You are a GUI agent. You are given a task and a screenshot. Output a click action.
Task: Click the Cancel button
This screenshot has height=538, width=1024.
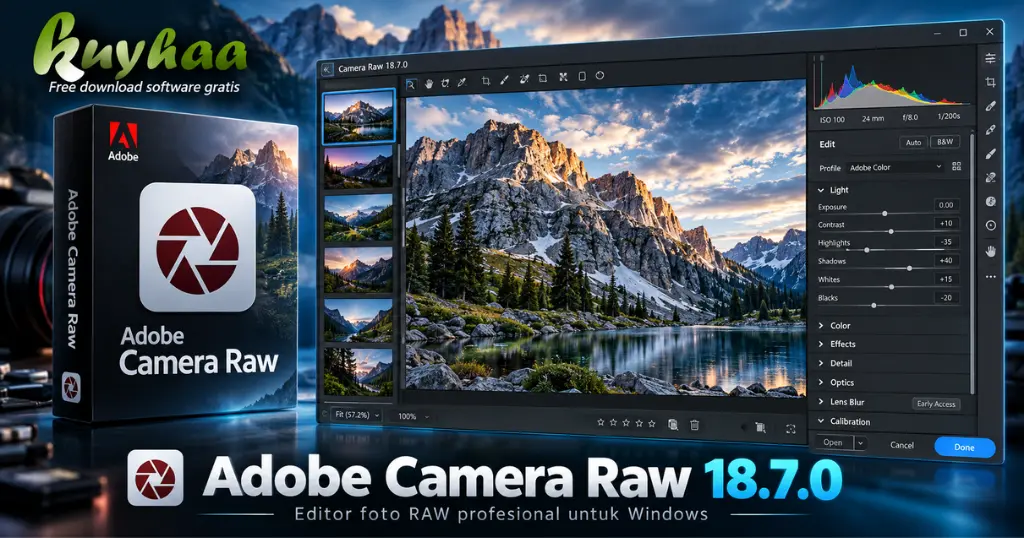[902, 445]
